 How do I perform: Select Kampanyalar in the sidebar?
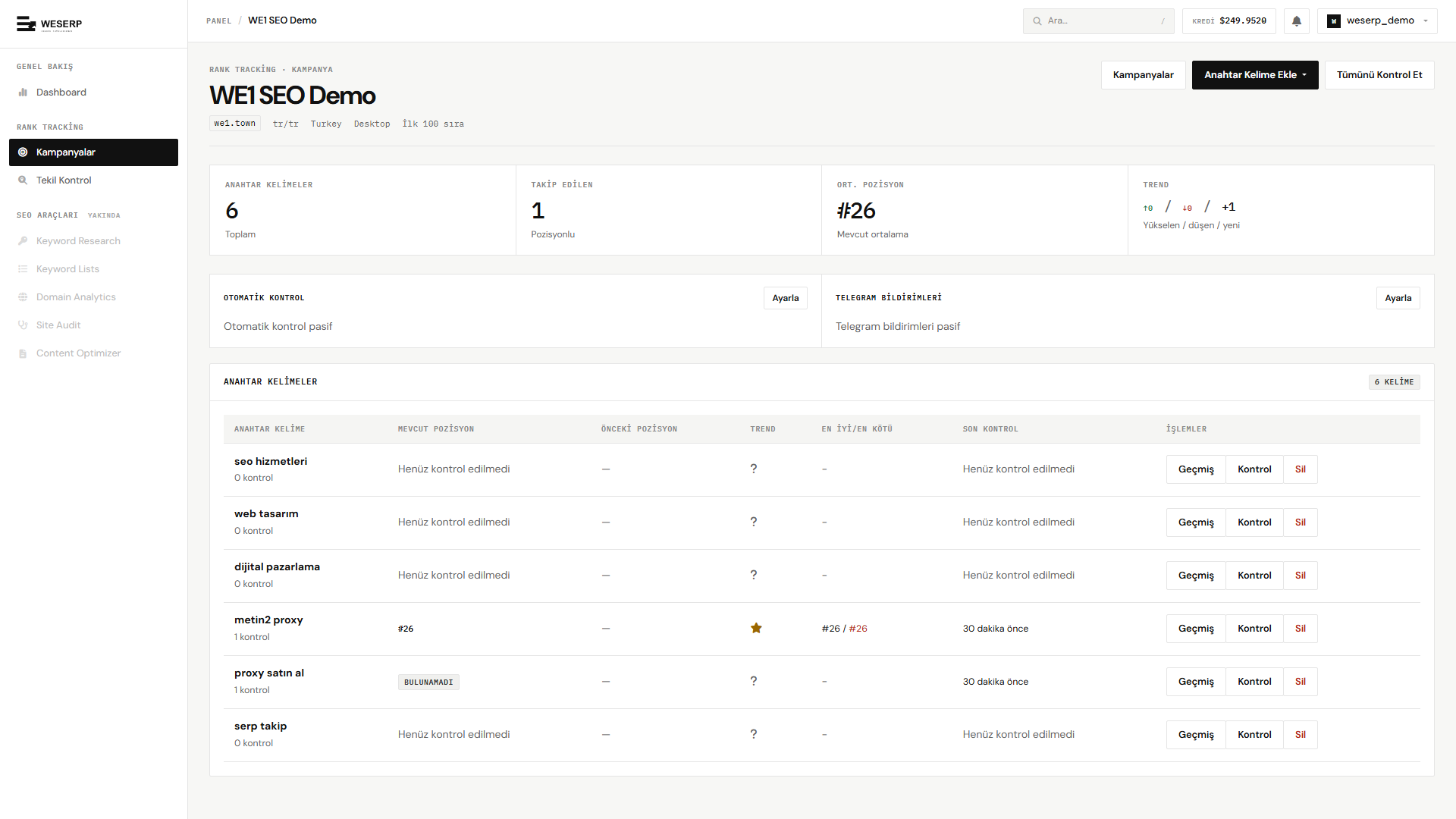[x=93, y=152]
